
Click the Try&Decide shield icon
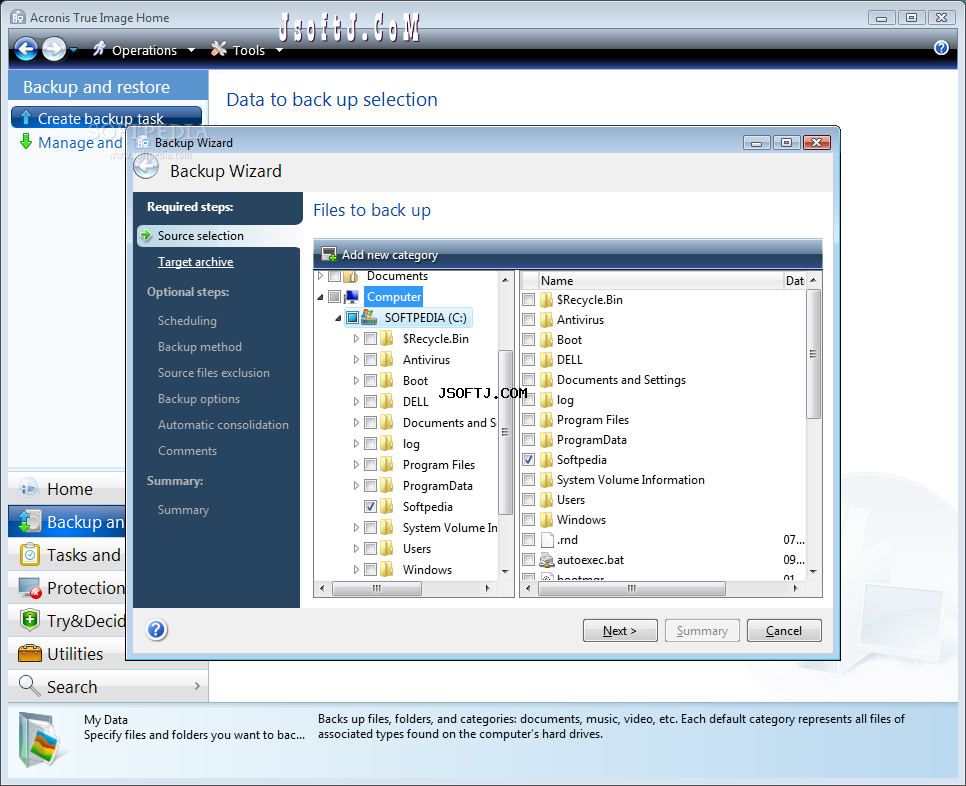coord(30,620)
